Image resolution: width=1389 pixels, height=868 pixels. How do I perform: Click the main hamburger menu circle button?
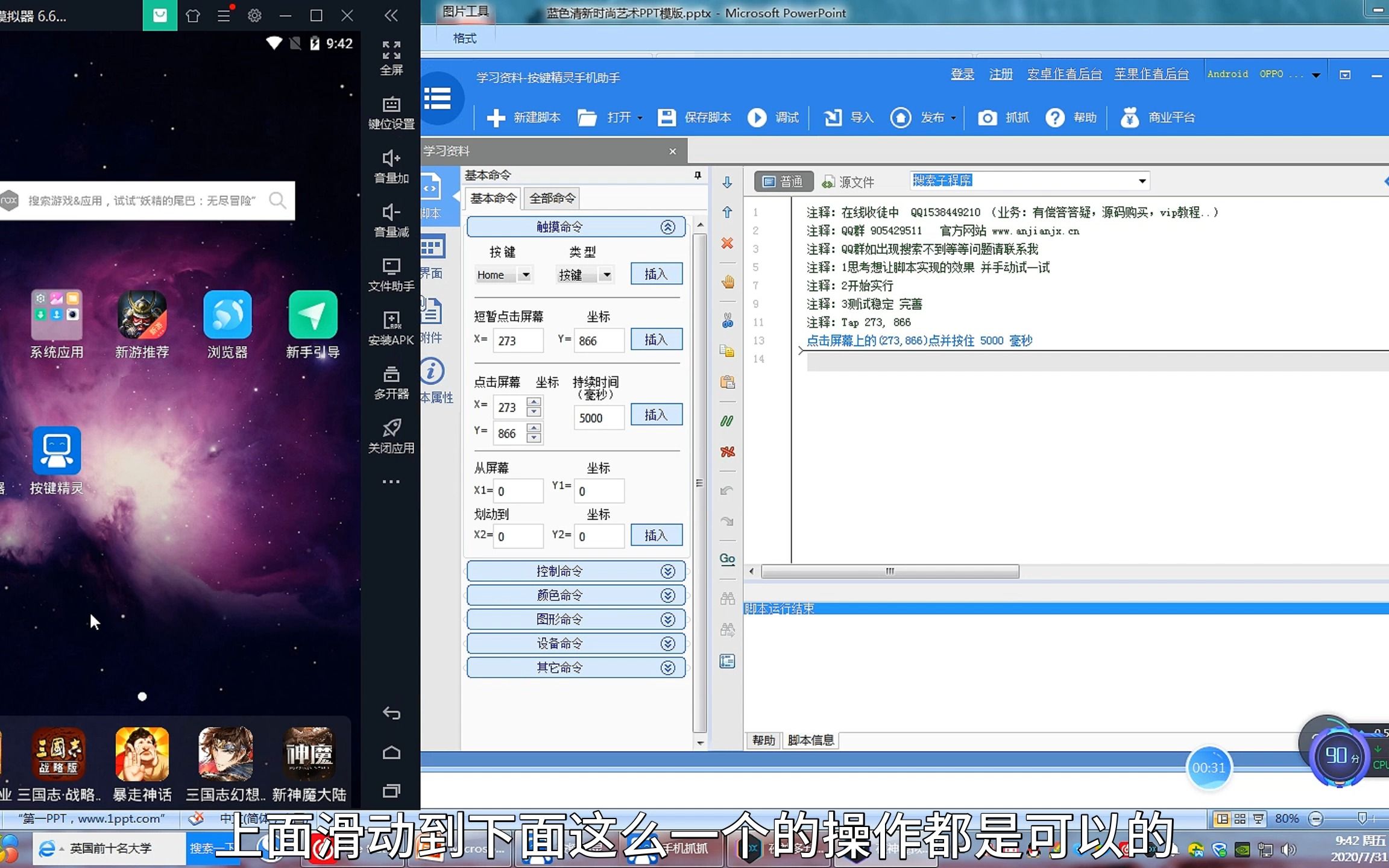pyautogui.click(x=438, y=98)
